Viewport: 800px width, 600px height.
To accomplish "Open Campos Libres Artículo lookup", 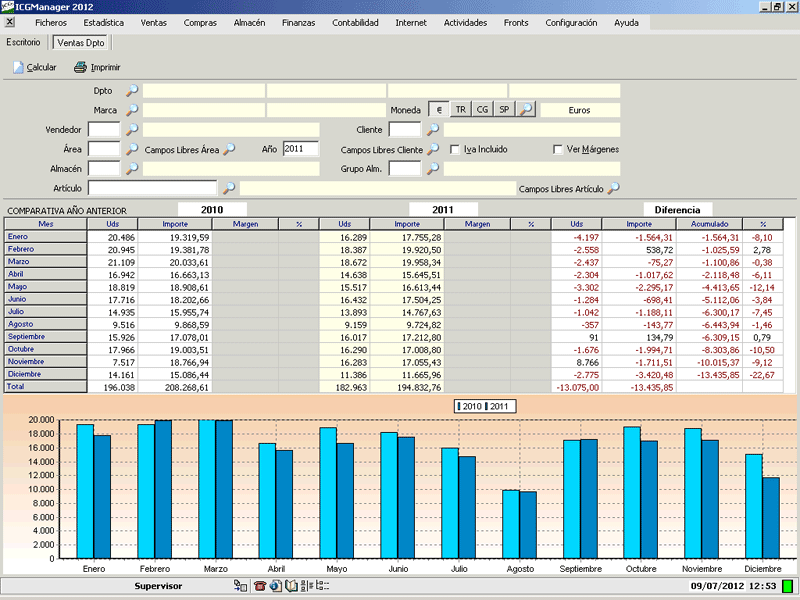I will click(613, 188).
